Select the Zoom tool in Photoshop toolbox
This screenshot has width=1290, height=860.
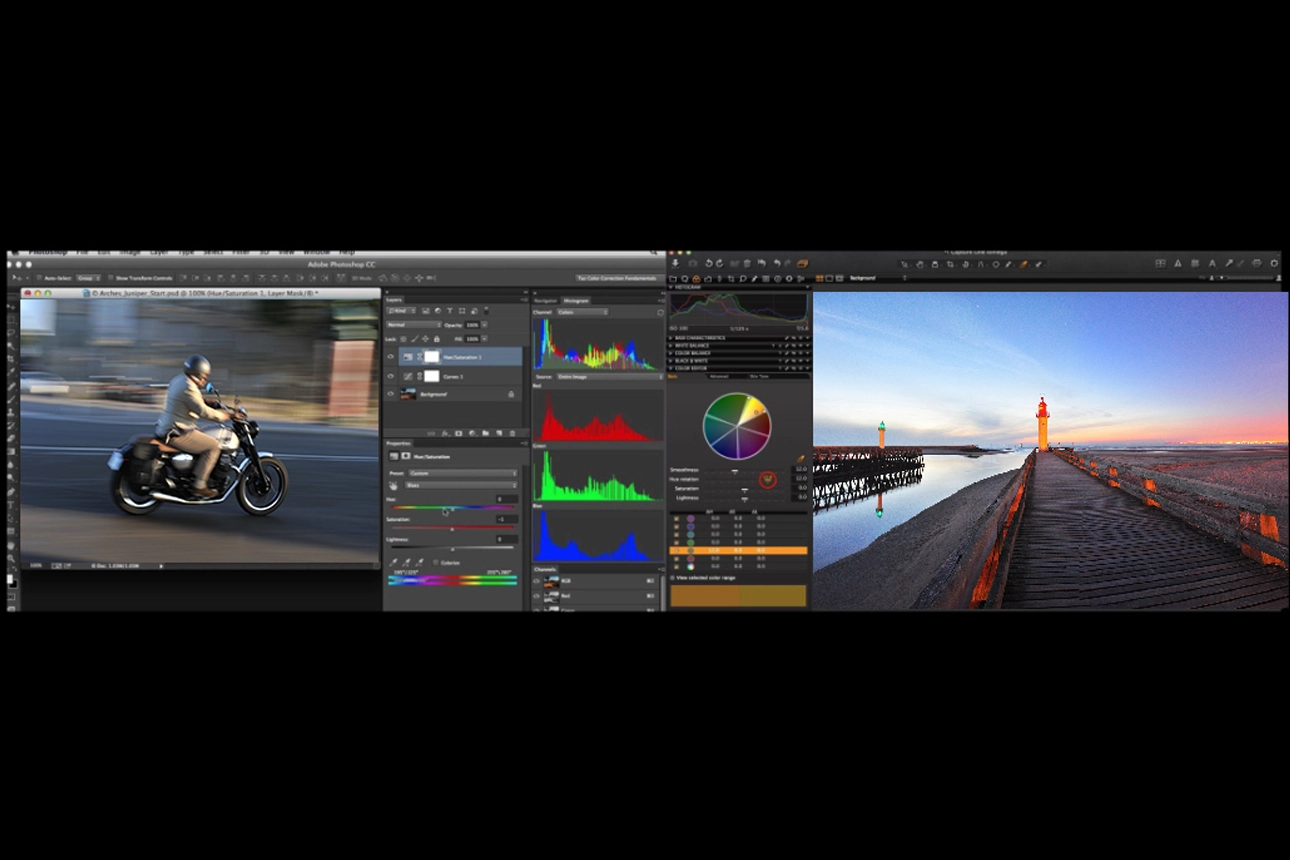[x=11, y=558]
